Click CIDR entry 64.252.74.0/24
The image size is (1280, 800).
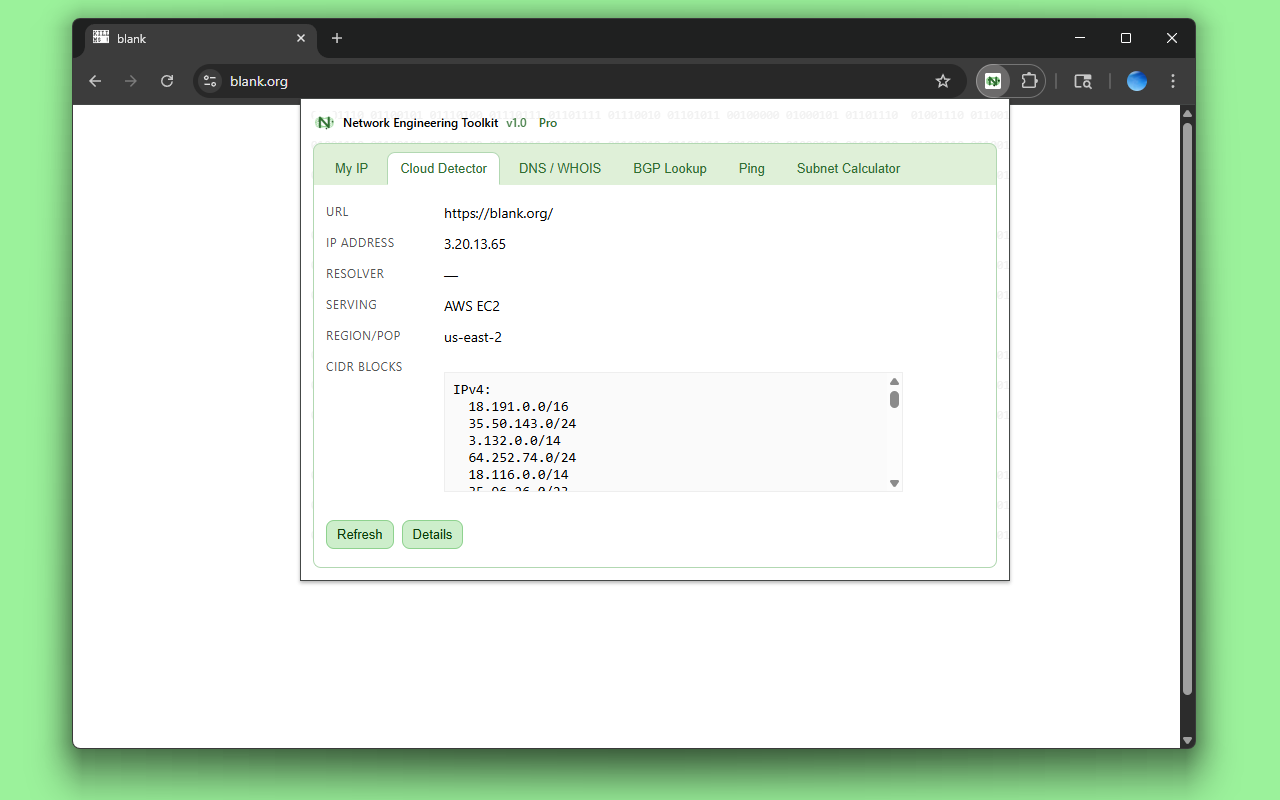[x=522, y=458]
